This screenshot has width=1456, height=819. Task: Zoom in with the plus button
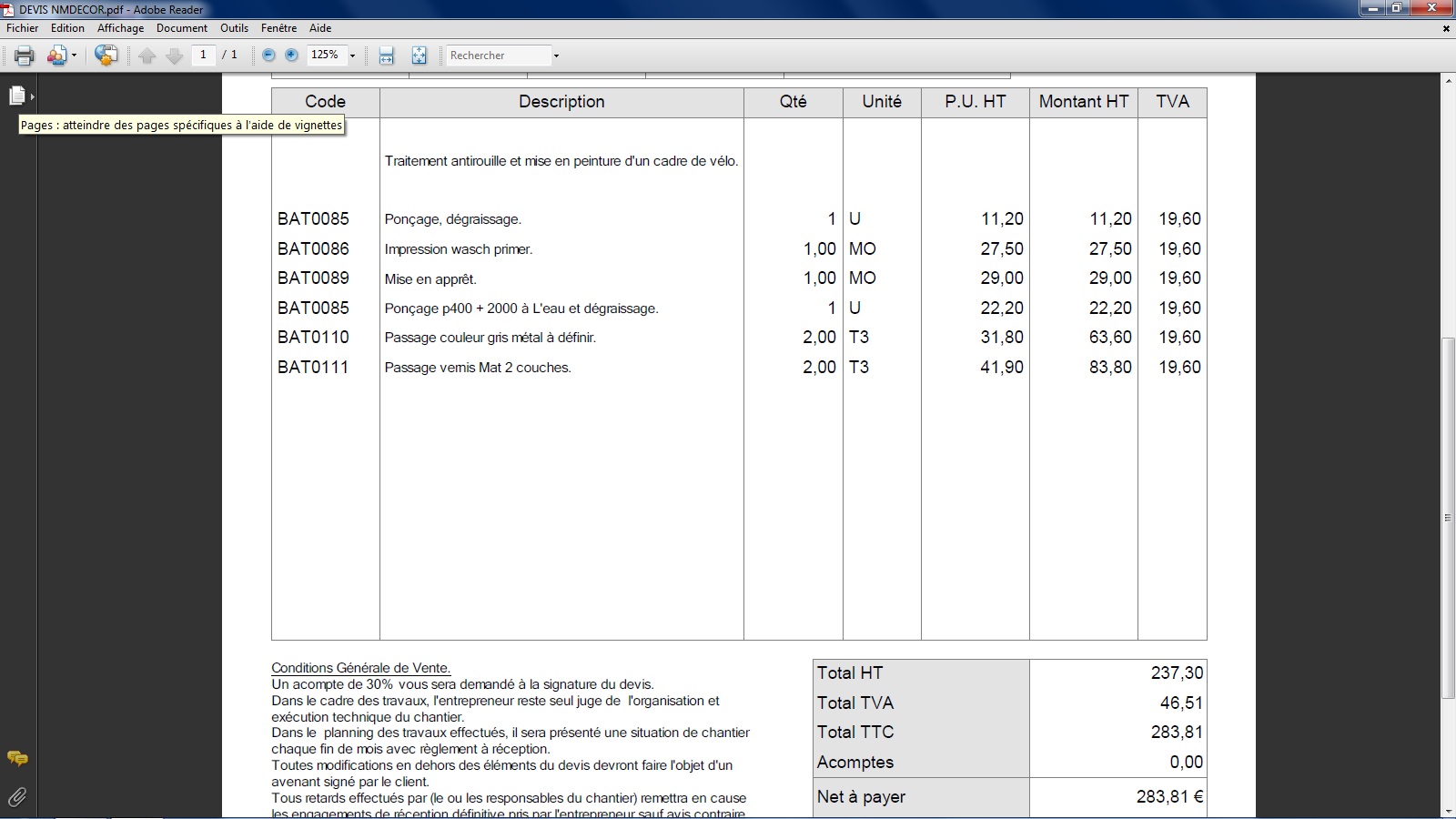coord(291,56)
